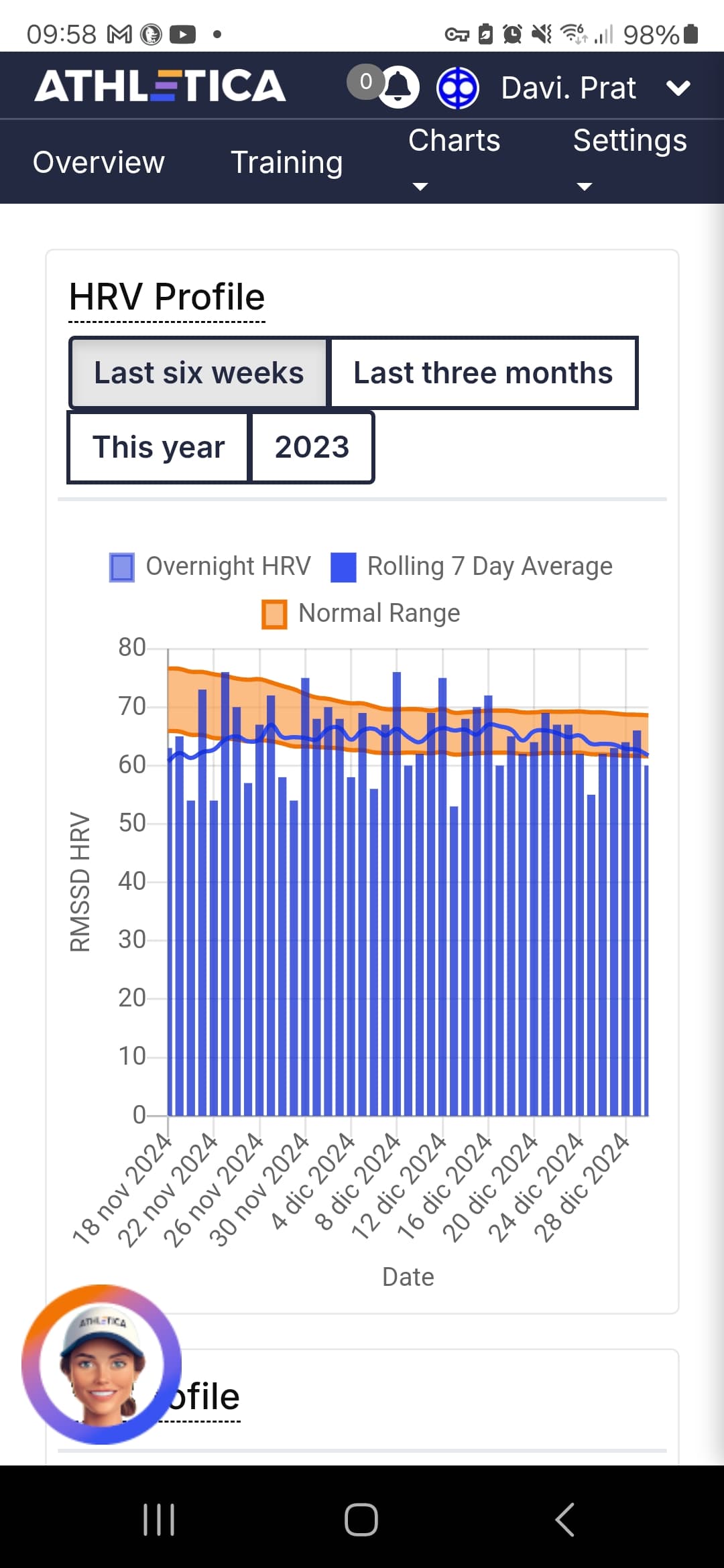Click the Athletica logo

(160, 86)
